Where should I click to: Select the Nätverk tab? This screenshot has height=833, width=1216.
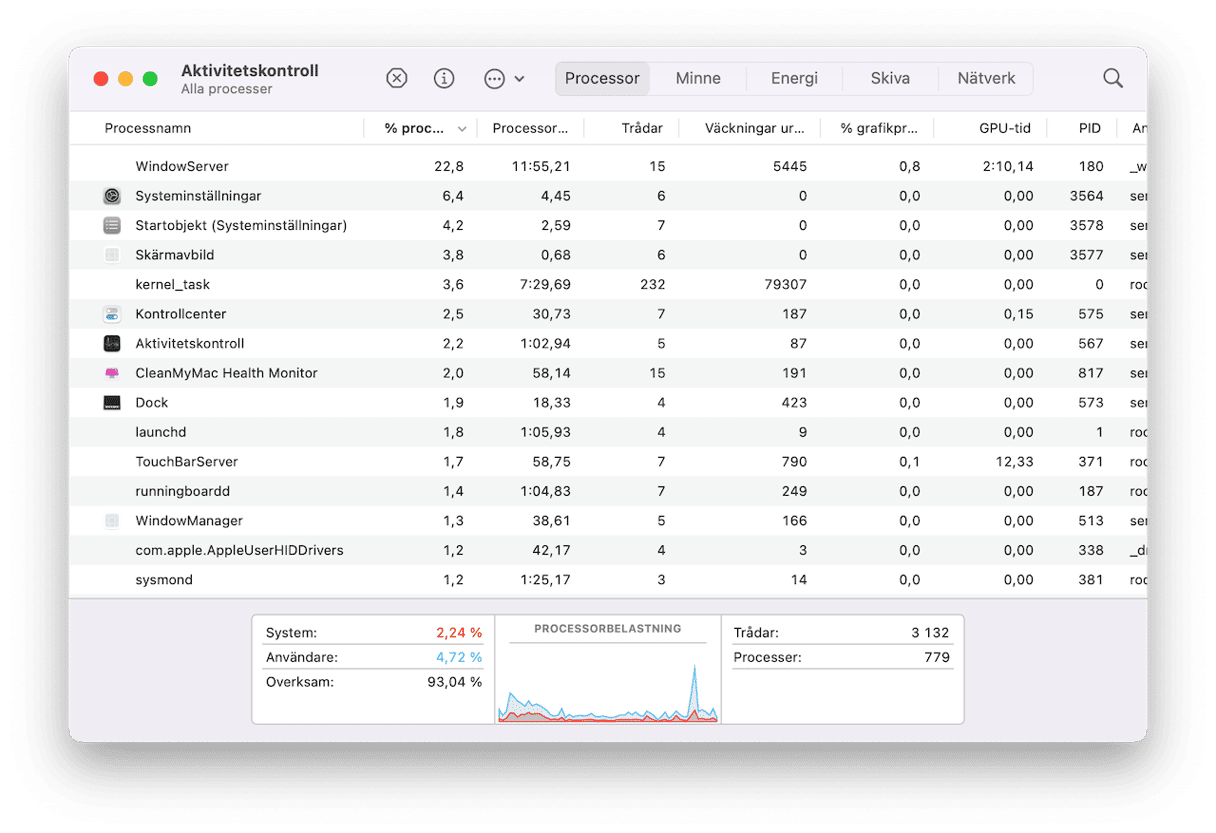point(986,78)
